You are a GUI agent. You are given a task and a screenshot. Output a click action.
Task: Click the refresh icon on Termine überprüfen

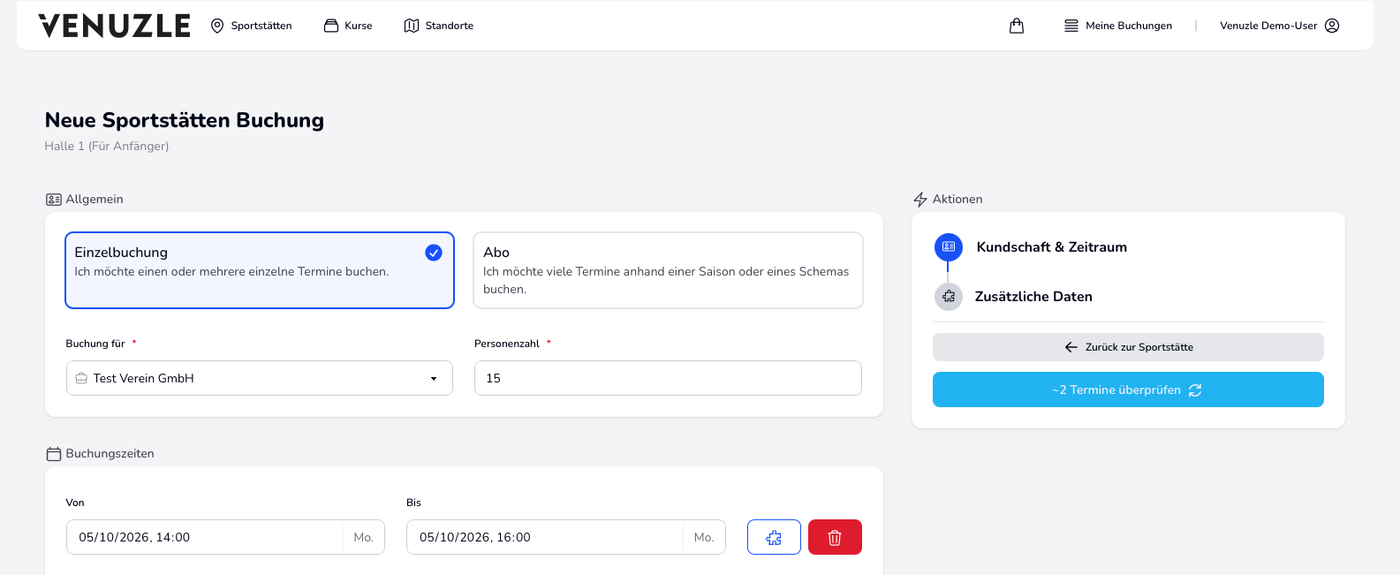1195,390
